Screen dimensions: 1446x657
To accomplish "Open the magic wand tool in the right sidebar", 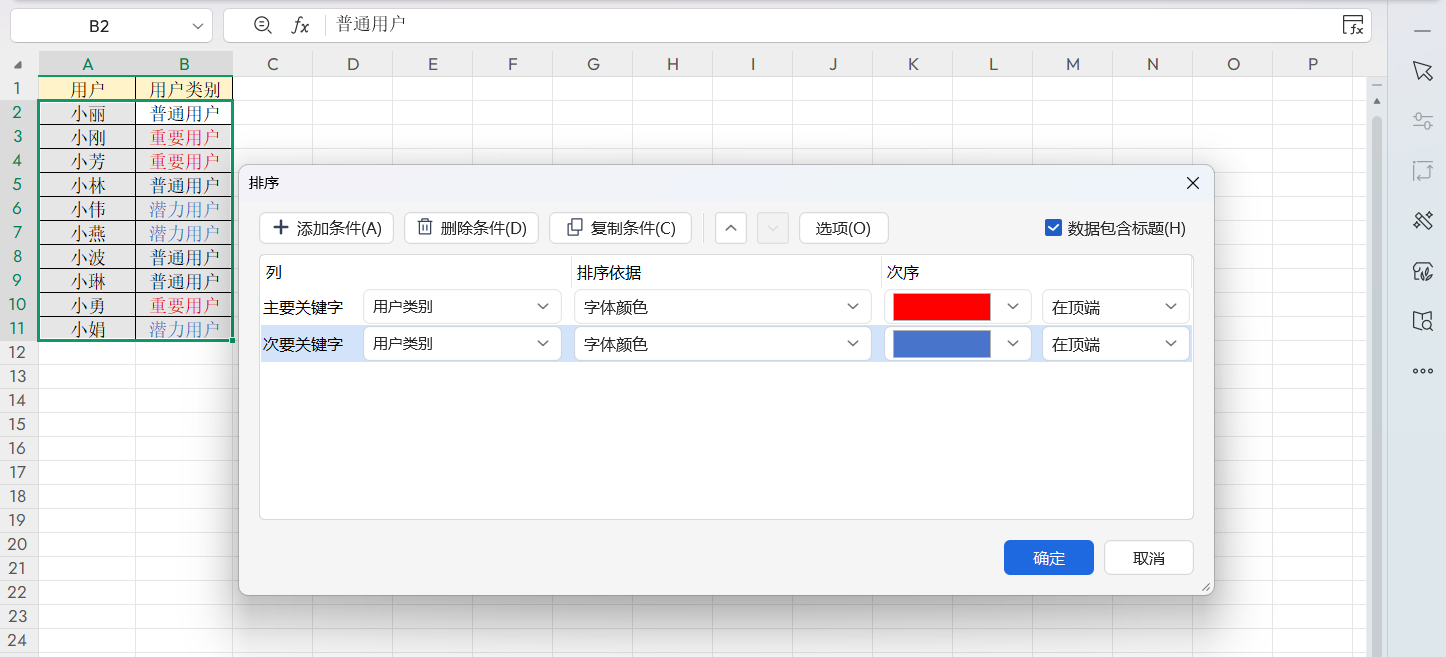I will pos(1422,220).
